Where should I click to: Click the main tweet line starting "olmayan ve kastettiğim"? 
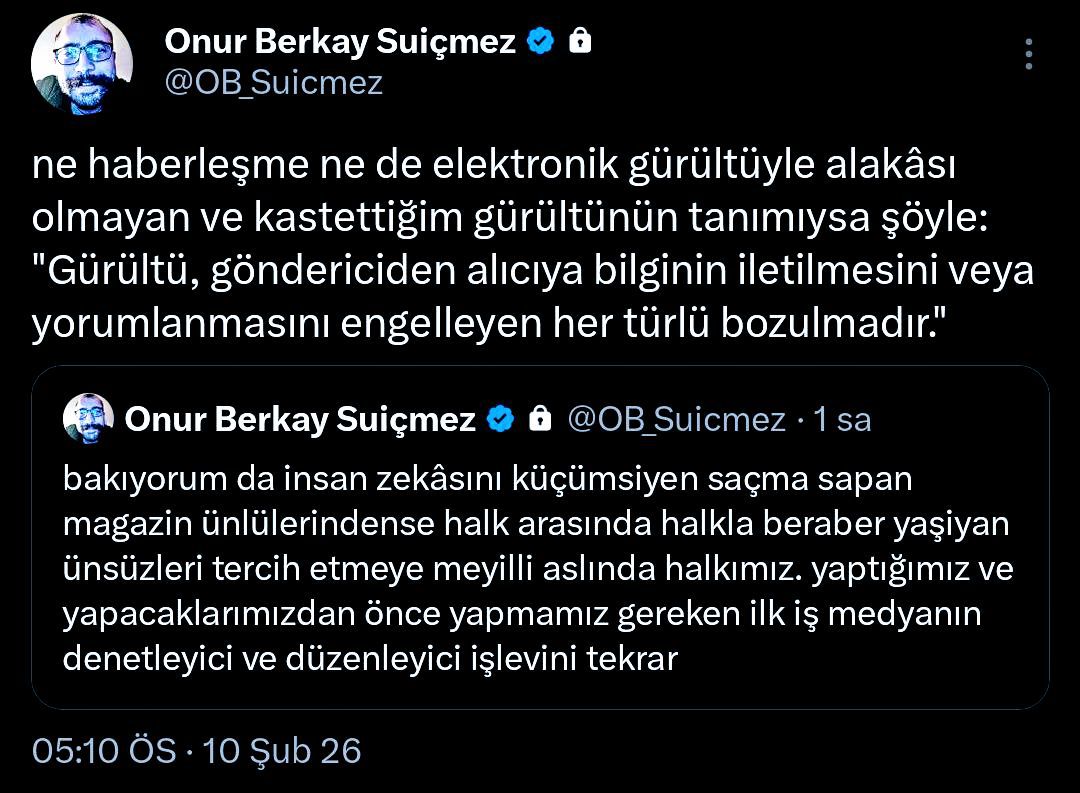click(x=510, y=220)
